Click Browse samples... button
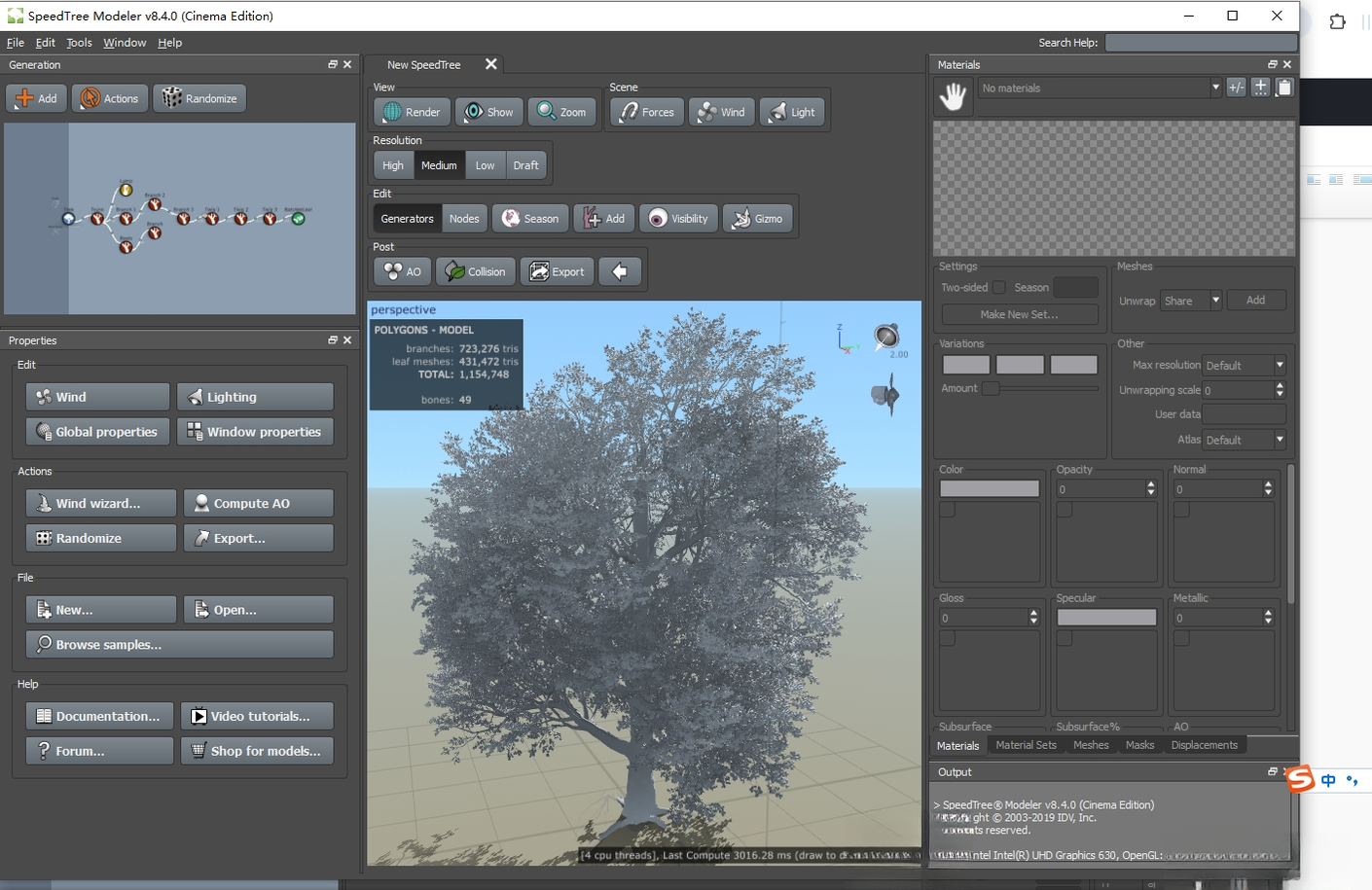This screenshot has width=1372, height=890. point(179,644)
